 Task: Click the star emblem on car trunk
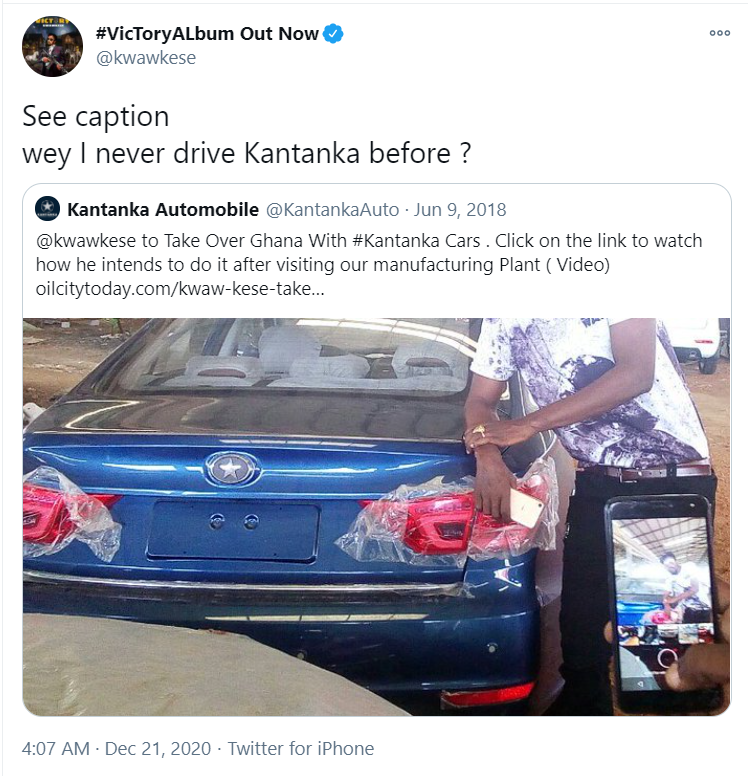(231, 468)
